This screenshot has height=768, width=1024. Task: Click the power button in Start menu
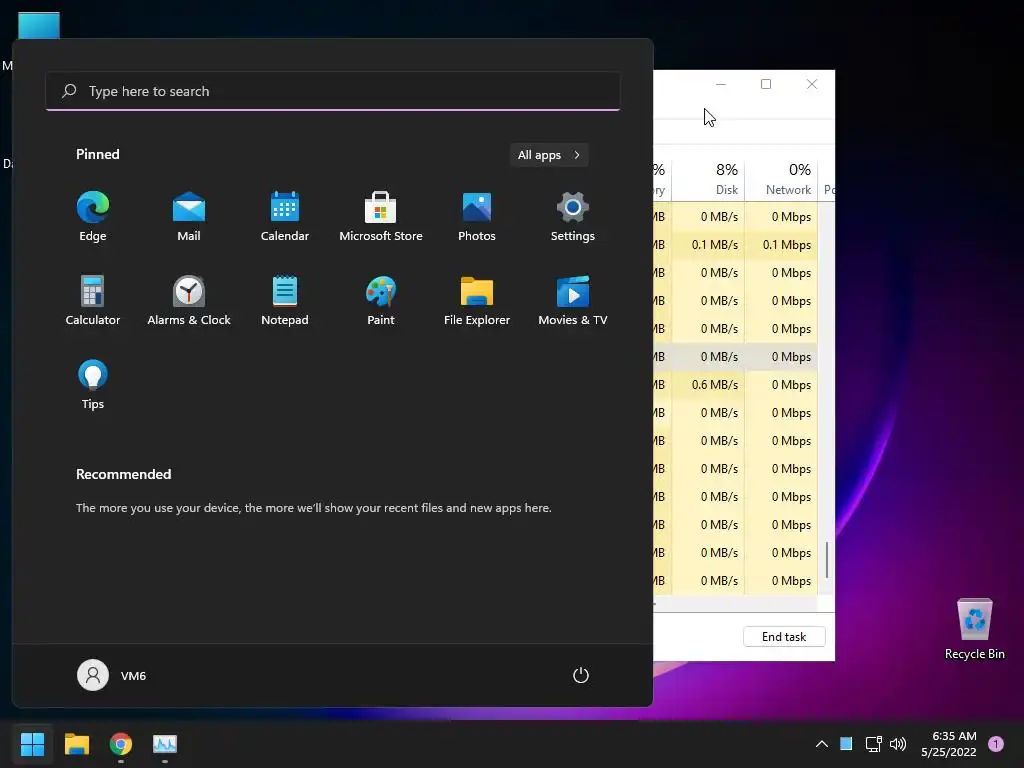581,675
